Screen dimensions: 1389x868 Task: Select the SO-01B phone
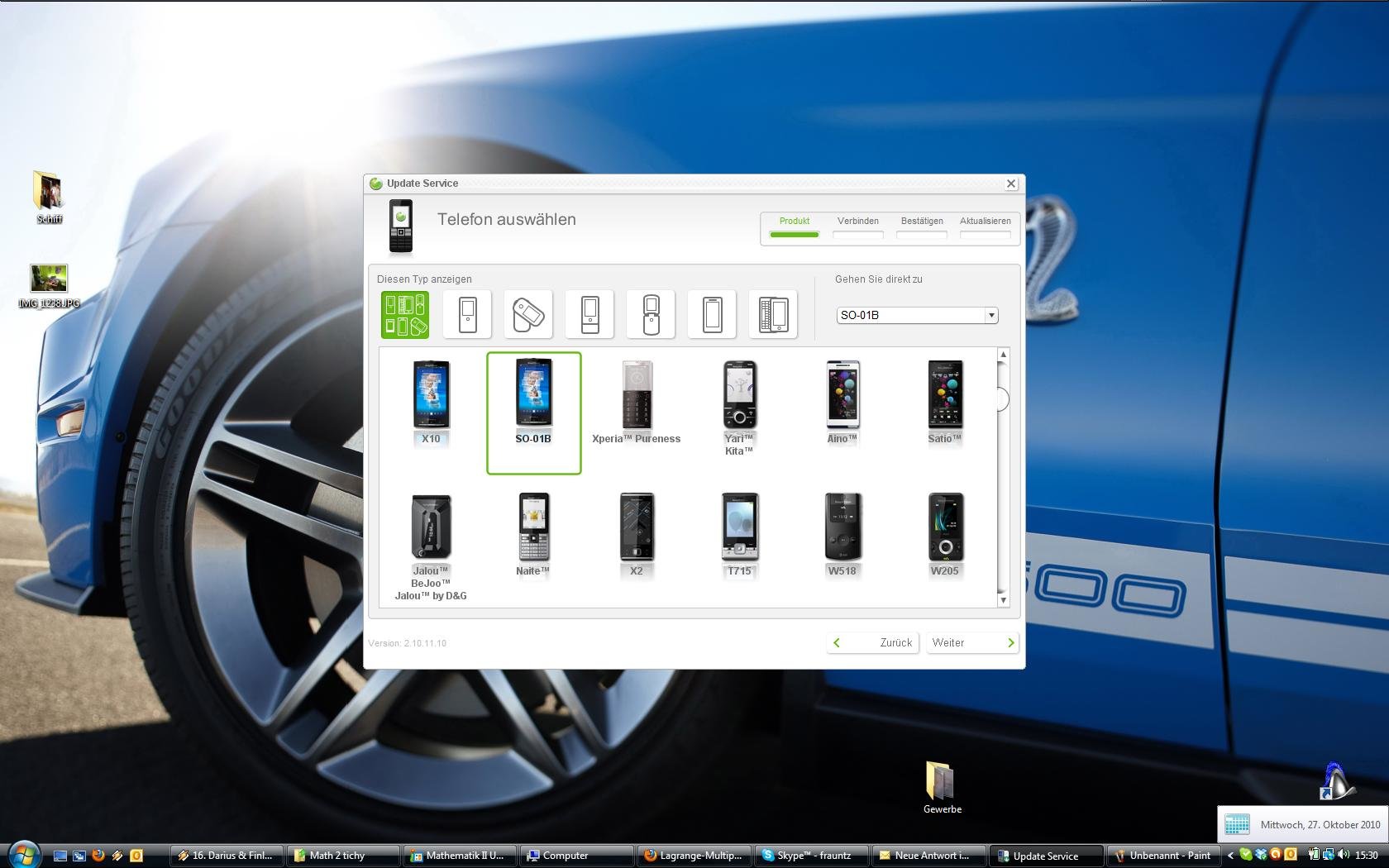click(x=533, y=413)
